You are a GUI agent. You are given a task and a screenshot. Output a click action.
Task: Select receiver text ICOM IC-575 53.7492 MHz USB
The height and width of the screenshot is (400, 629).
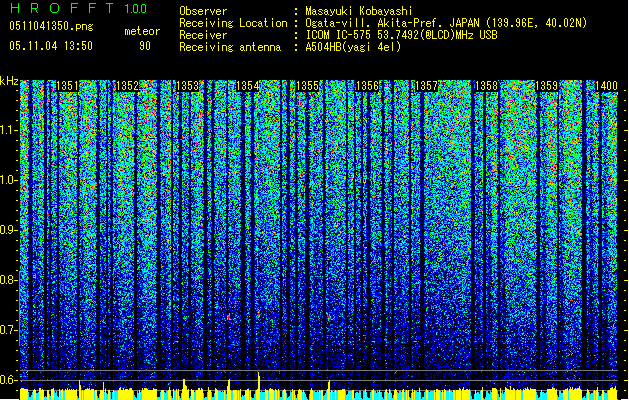click(x=401, y=35)
